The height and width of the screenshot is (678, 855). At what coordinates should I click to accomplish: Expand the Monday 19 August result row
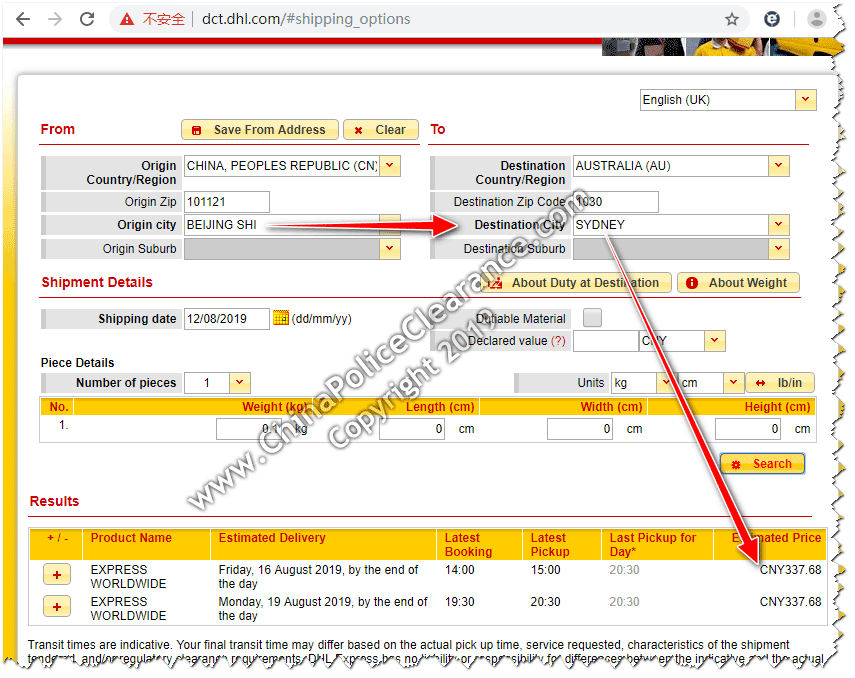click(57, 607)
